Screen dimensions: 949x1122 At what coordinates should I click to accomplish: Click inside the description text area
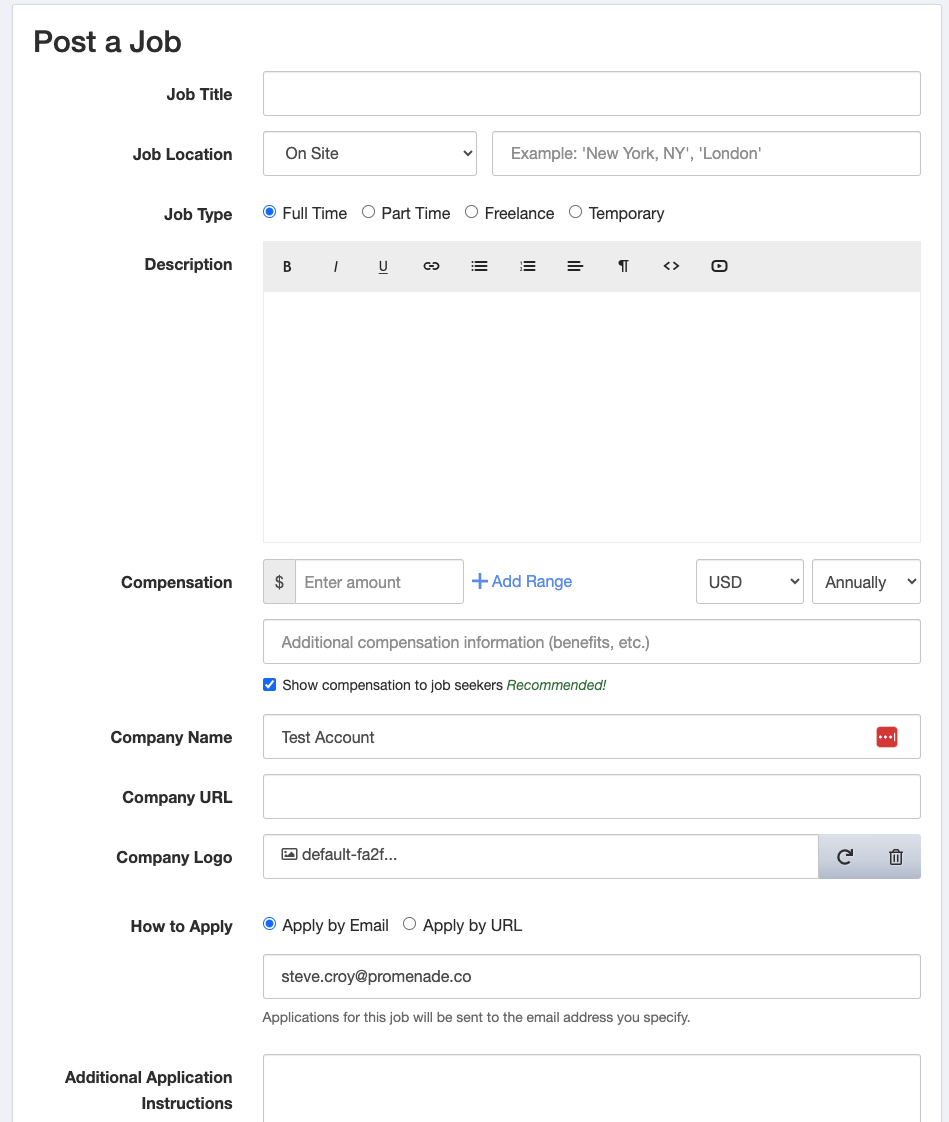point(592,416)
